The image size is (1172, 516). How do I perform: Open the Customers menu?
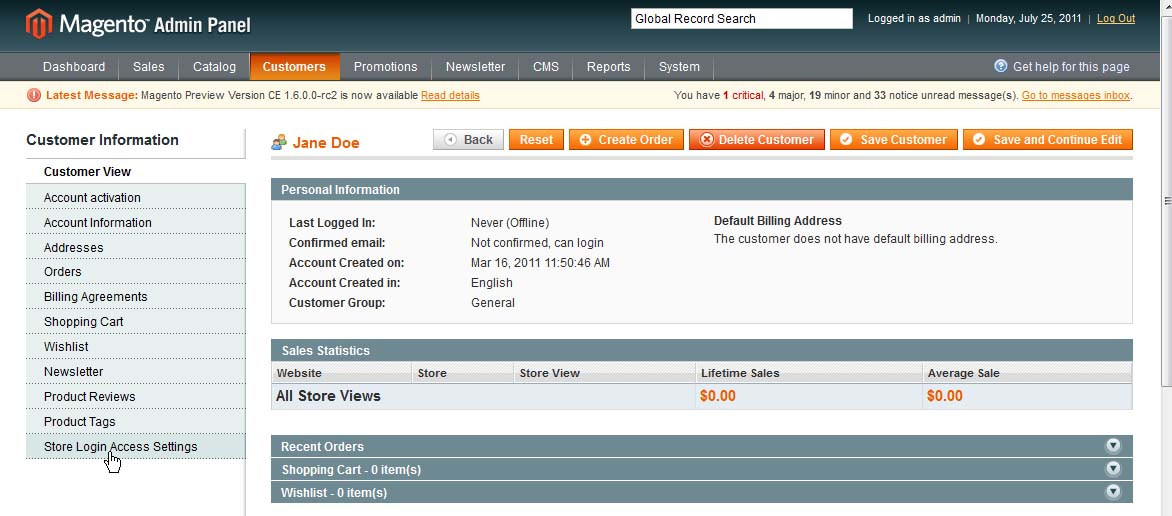[294, 67]
